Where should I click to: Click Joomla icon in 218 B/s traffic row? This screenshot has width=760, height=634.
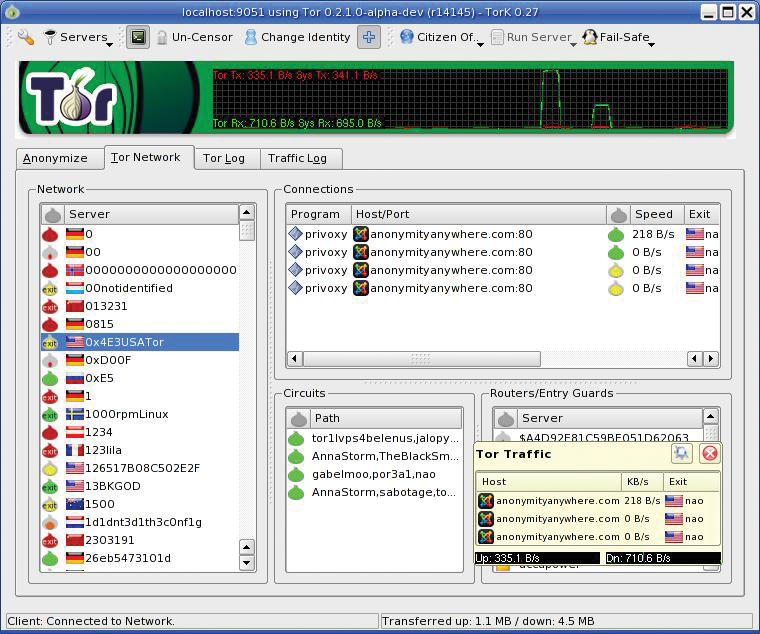click(x=486, y=501)
